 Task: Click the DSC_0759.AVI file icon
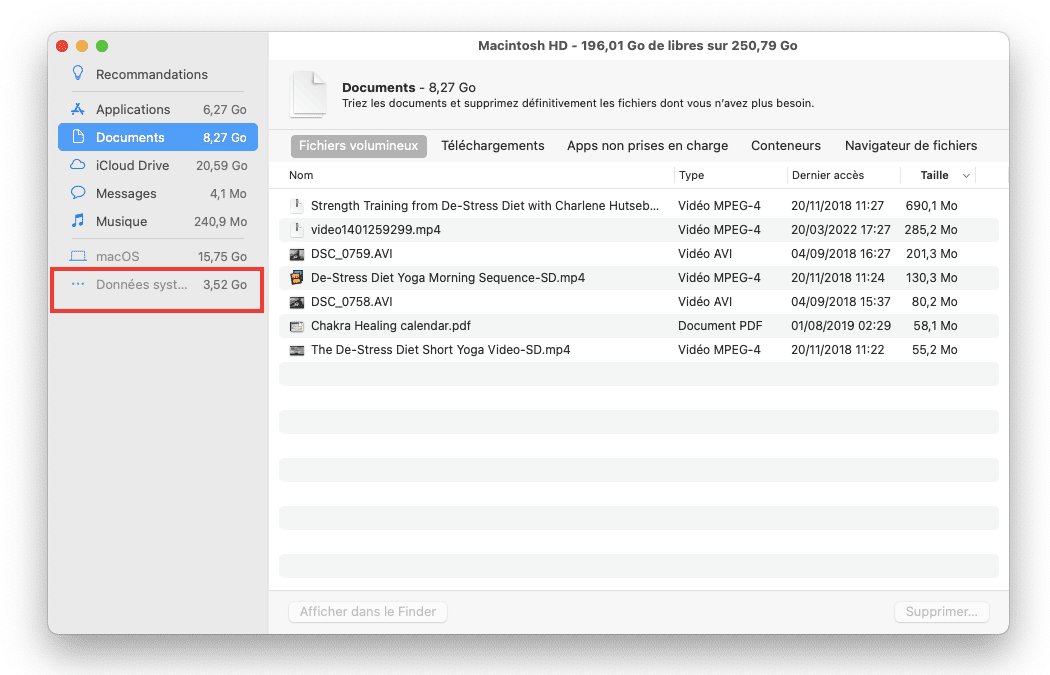click(x=296, y=254)
